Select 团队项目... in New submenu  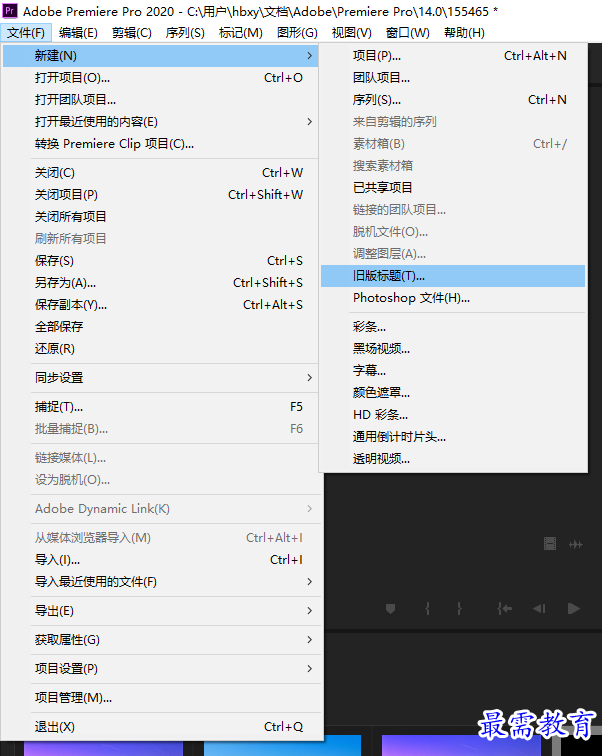pyautogui.click(x=453, y=78)
